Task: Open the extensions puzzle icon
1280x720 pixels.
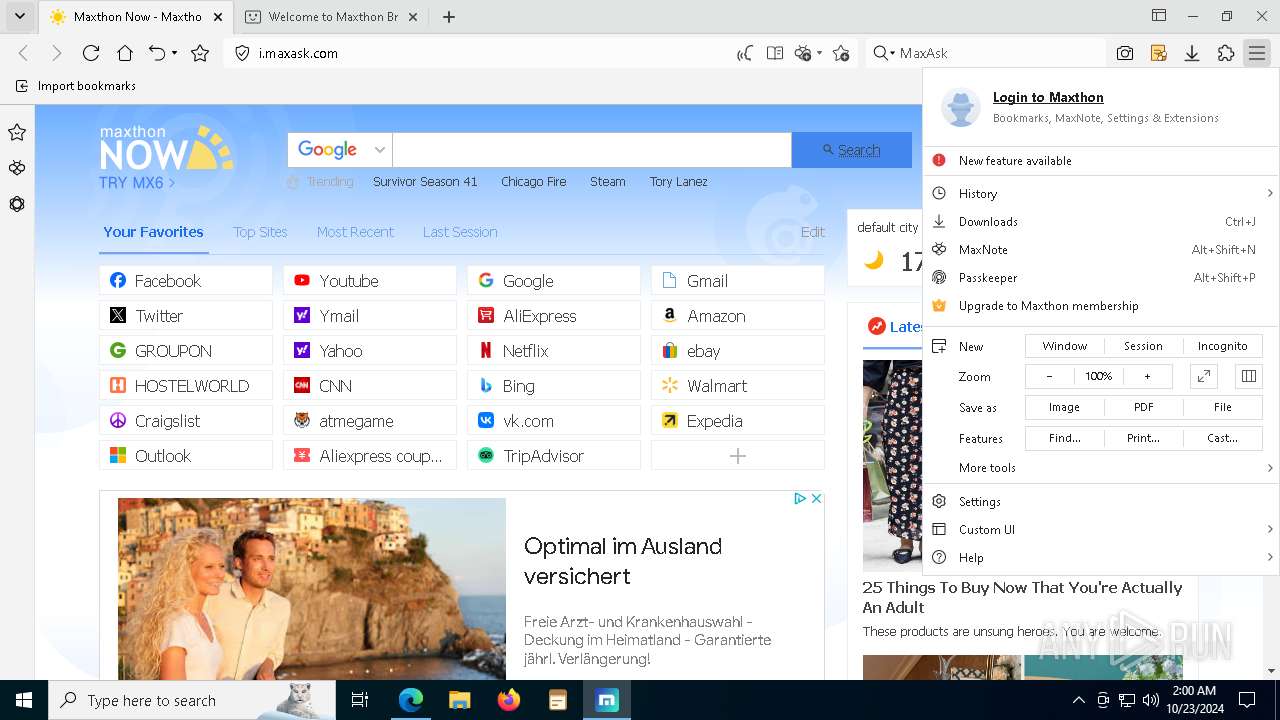Action: (1226, 53)
